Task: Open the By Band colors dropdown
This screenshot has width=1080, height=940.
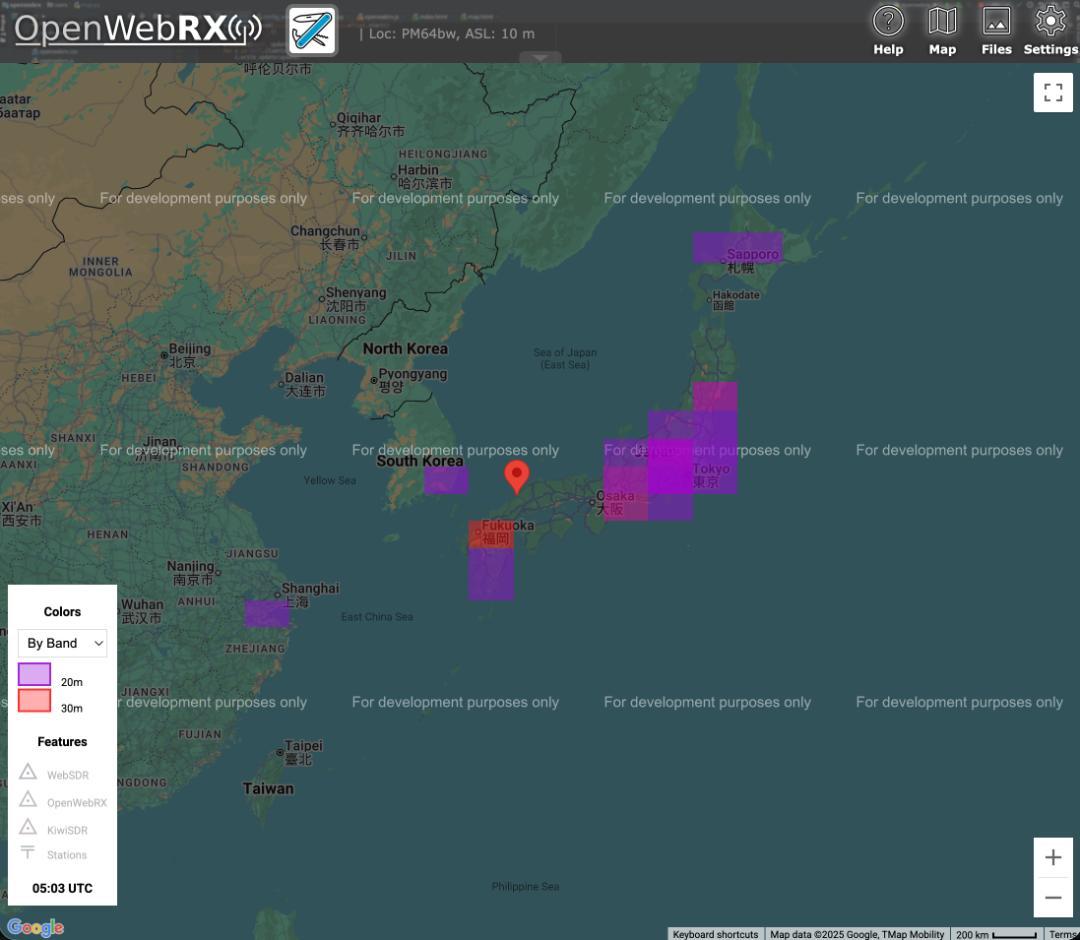Action: point(62,643)
